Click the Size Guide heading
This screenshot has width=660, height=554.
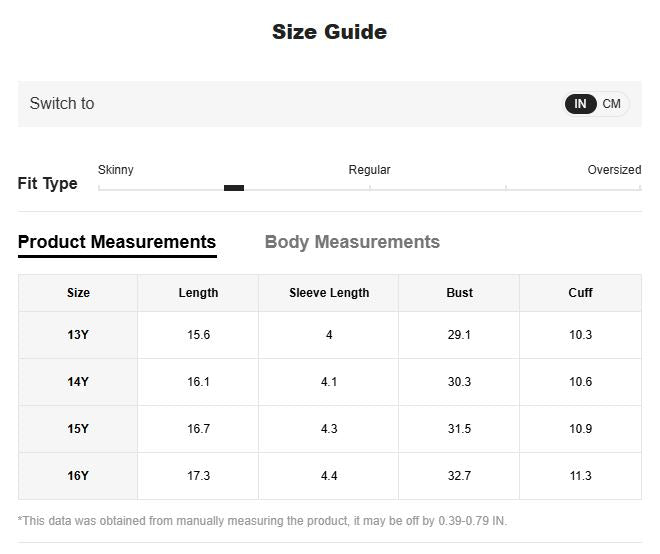point(330,32)
